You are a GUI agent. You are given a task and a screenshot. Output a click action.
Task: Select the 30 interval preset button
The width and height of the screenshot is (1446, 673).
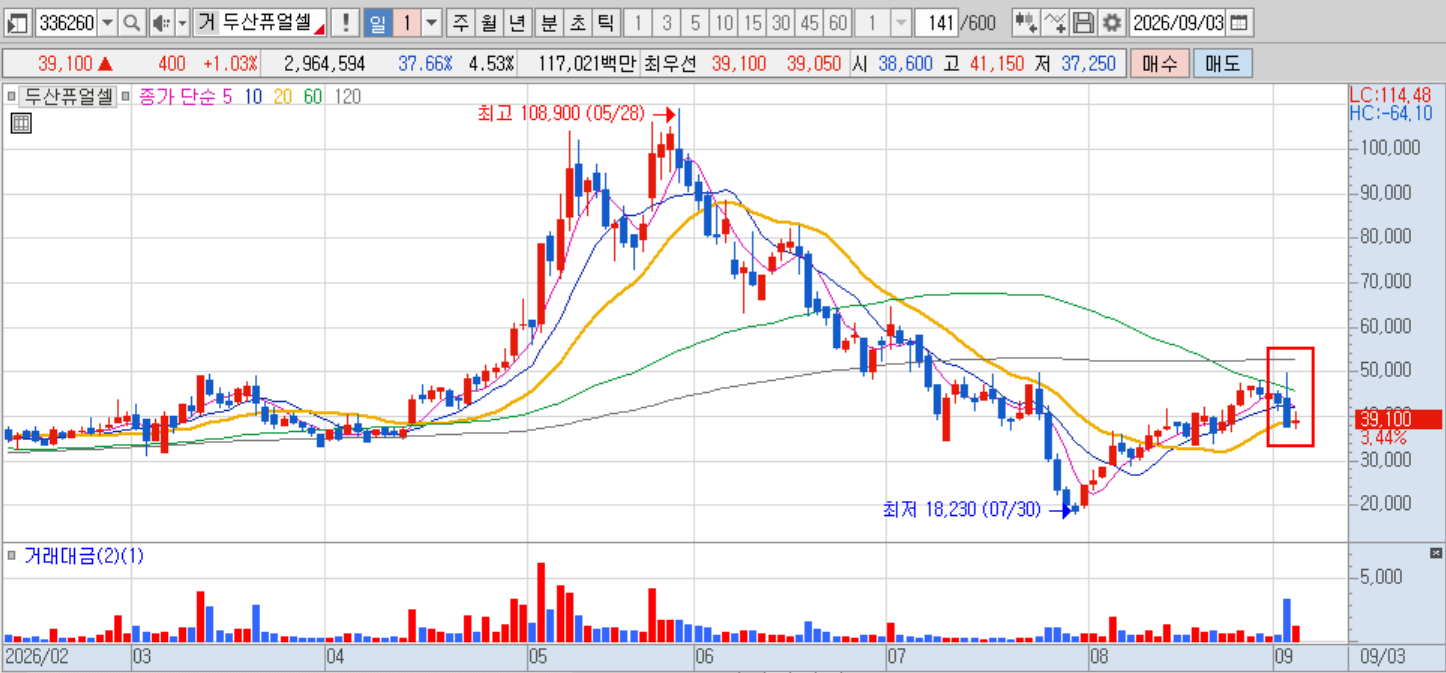tap(782, 23)
